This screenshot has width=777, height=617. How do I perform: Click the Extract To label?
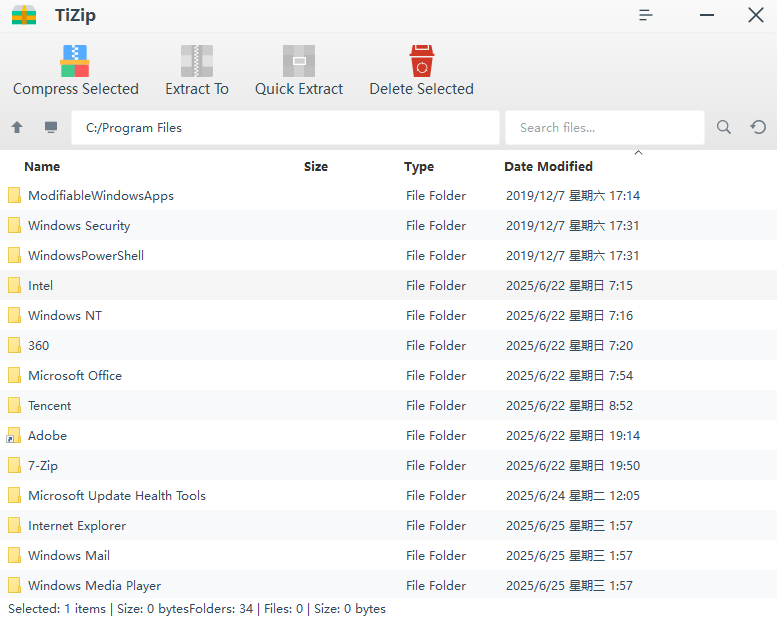click(197, 89)
